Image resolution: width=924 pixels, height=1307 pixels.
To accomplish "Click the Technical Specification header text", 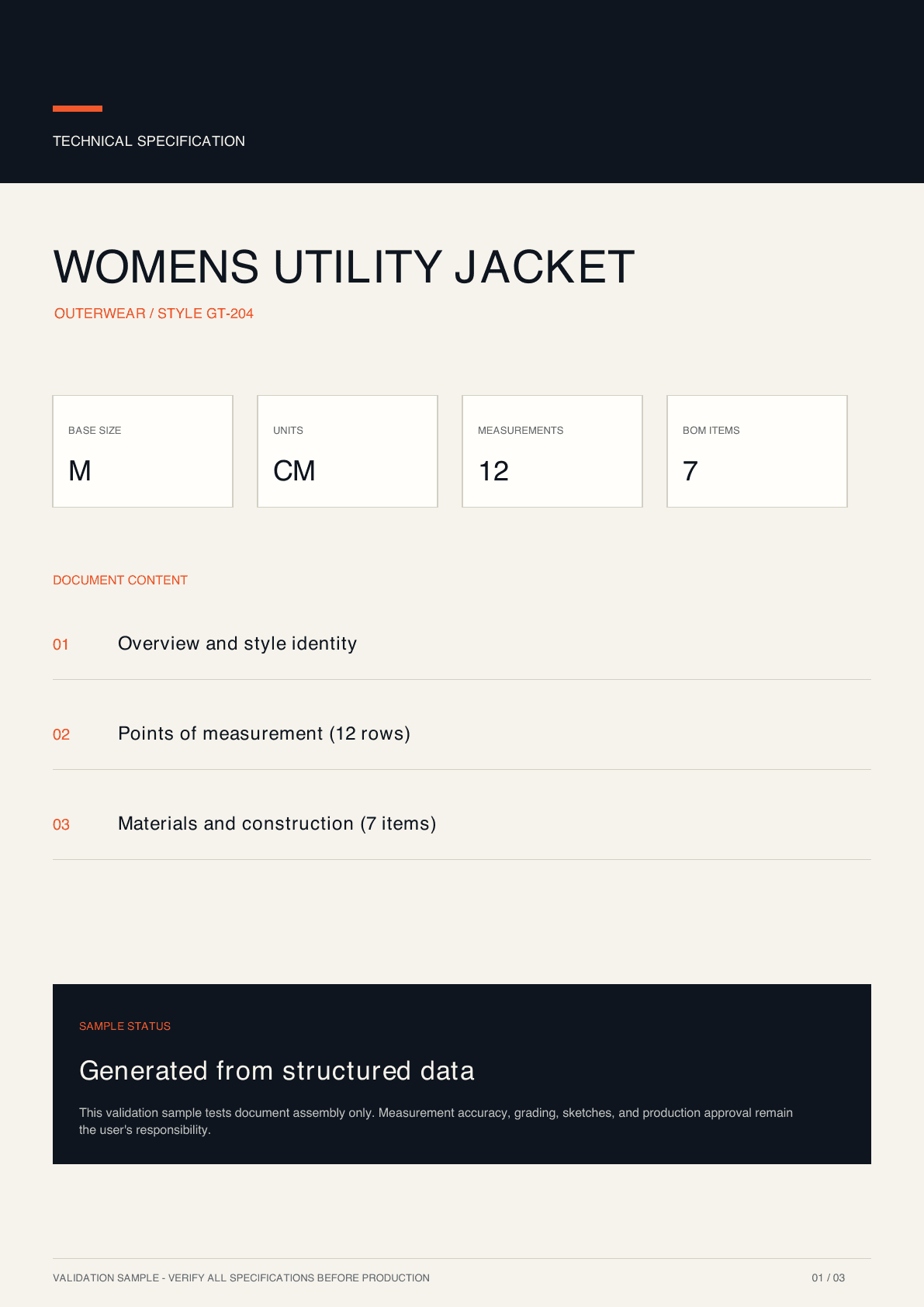I will 149,141.
